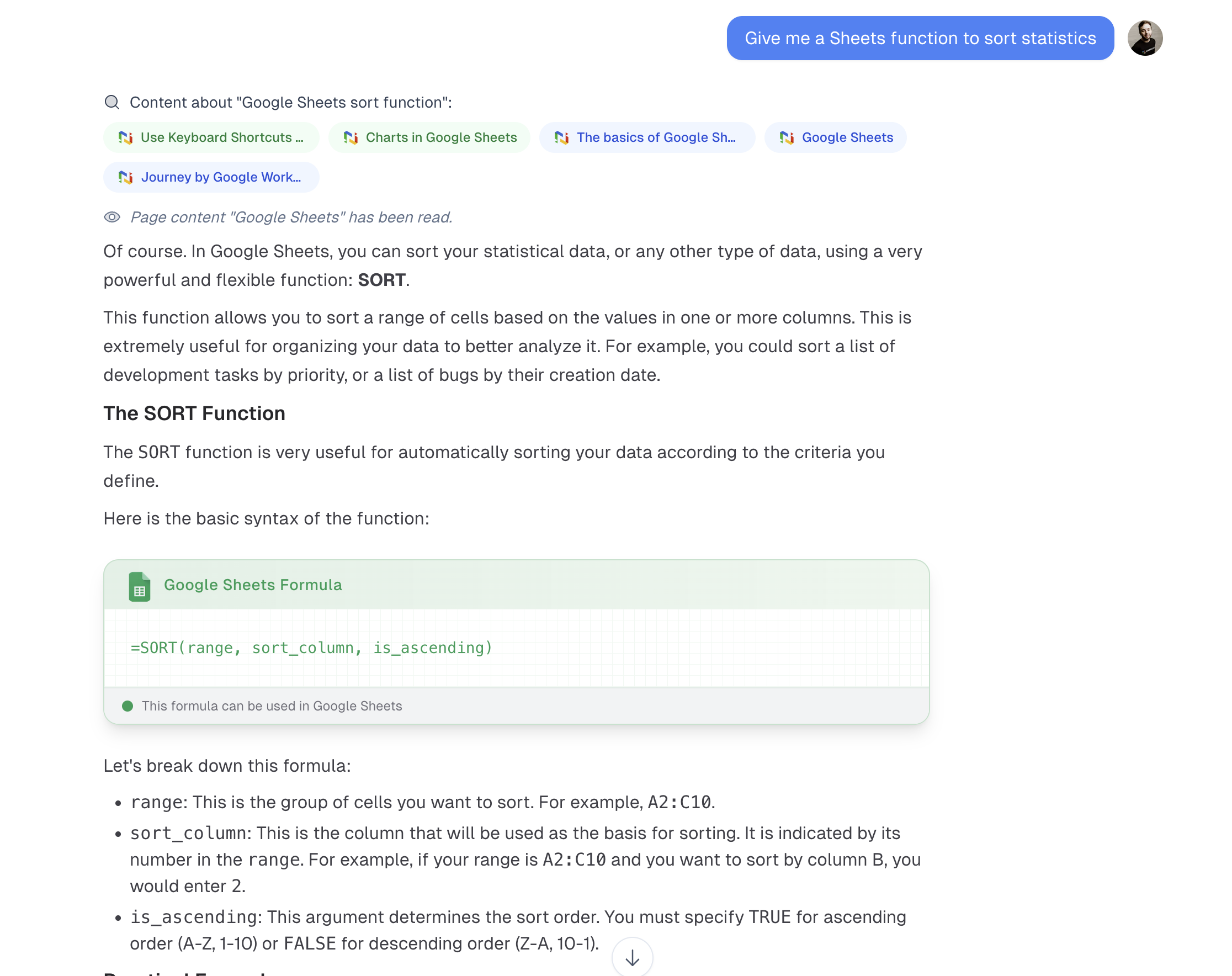Click the search magnifying glass icon
Viewport: 1232px width, 976px height.
point(112,102)
